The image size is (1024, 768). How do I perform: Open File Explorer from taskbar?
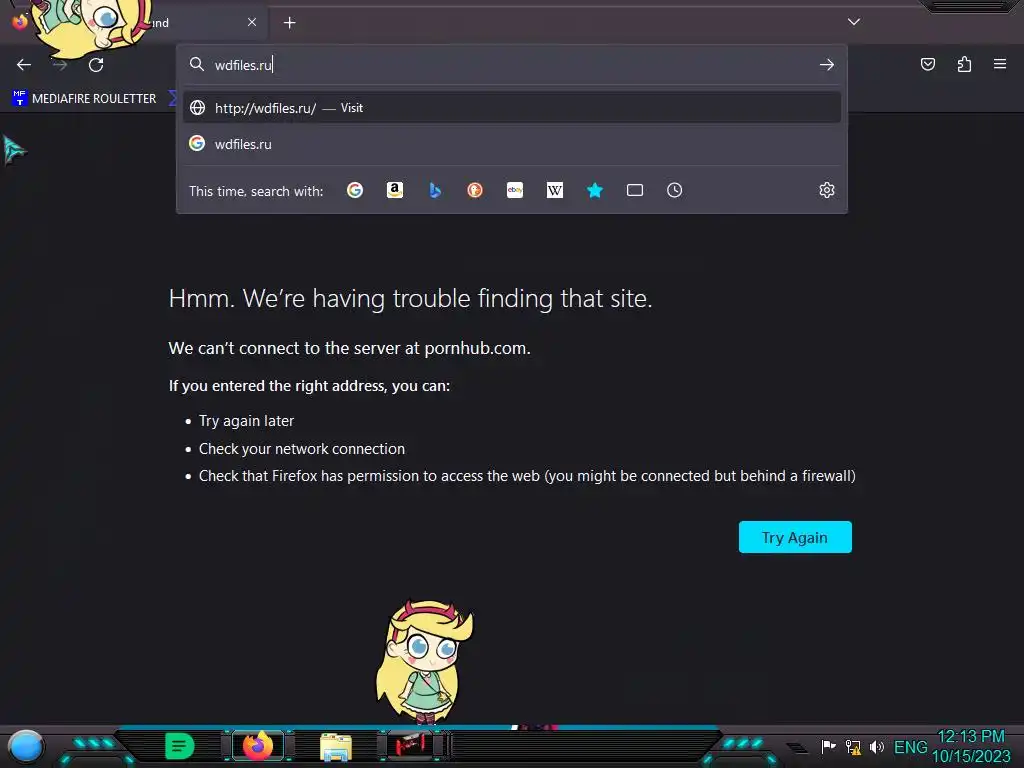(x=336, y=746)
